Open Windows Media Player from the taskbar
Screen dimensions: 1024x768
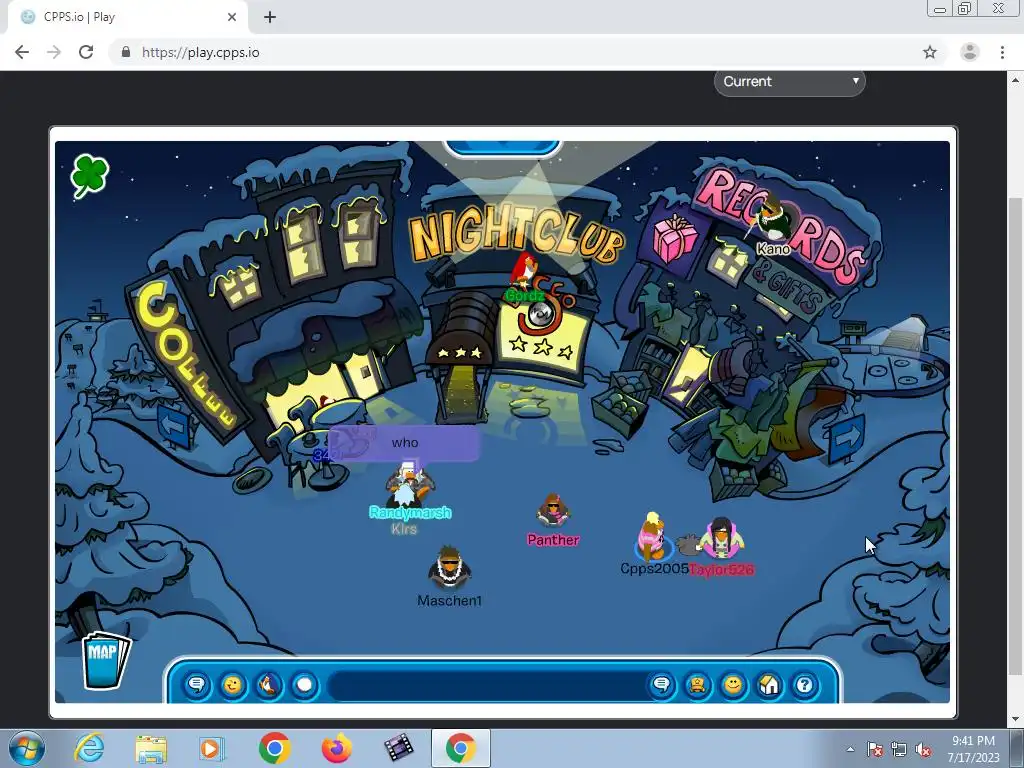click(x=212, y=748)
